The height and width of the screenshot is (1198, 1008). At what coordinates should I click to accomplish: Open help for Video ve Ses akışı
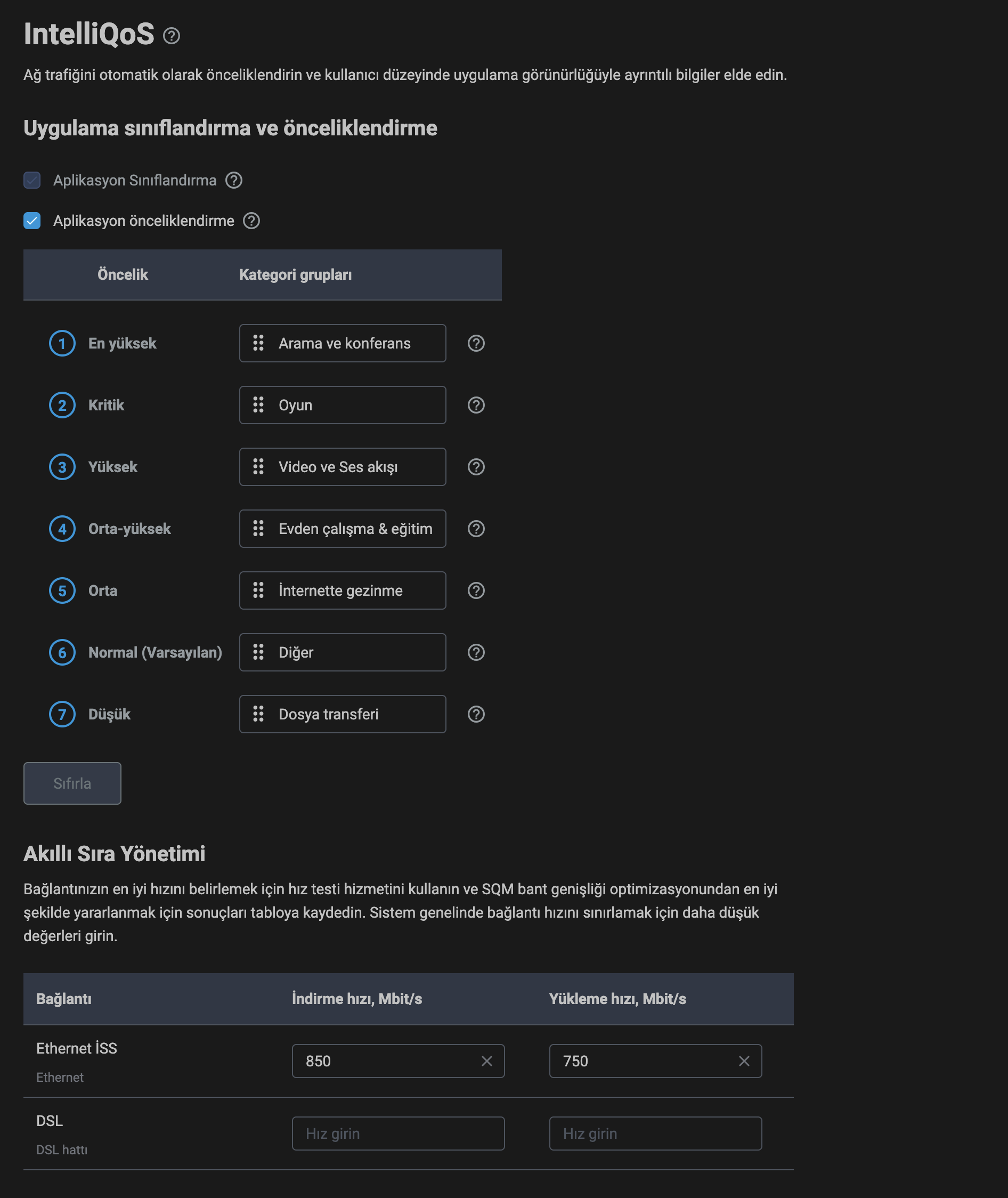(476, 466)
